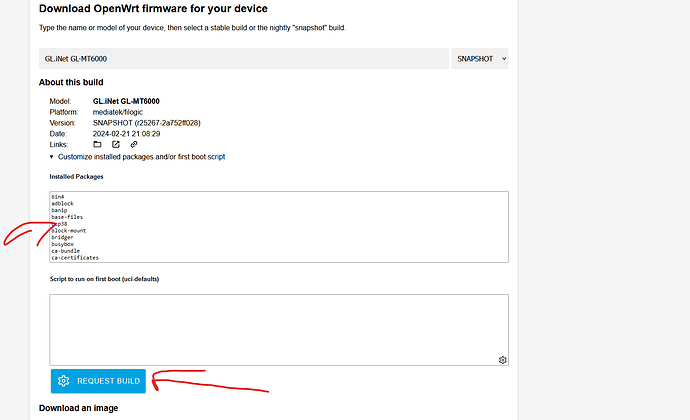Viewport: 690px width, 420px height.
Task: Click the bridger package line
Action: coord(62,237)
